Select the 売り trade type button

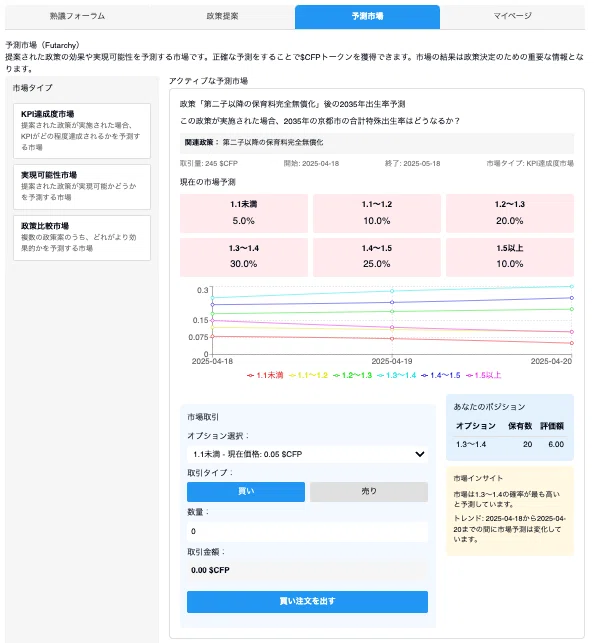pos(369,492)
